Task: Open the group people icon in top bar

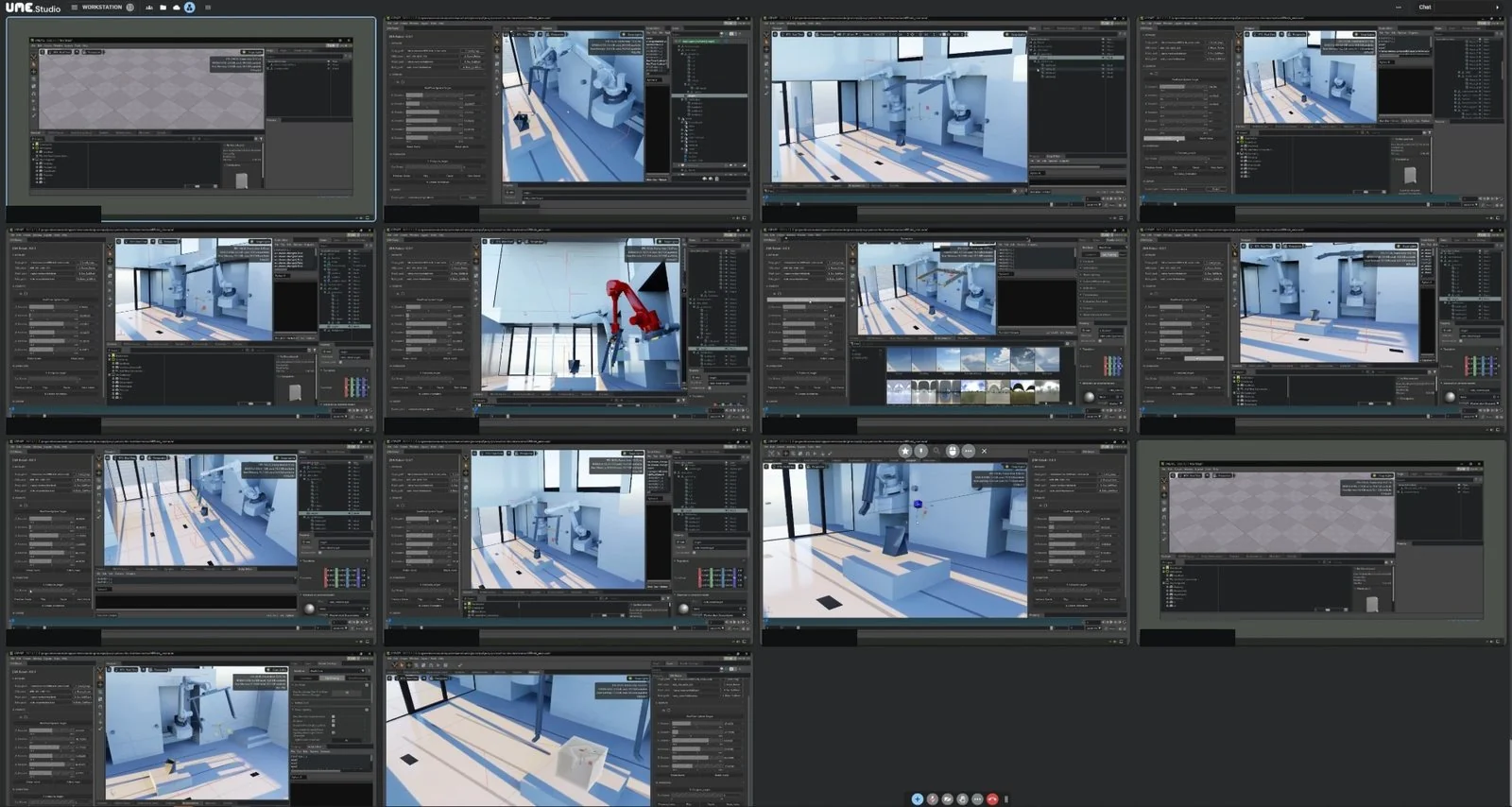Action: coord(149,8)
